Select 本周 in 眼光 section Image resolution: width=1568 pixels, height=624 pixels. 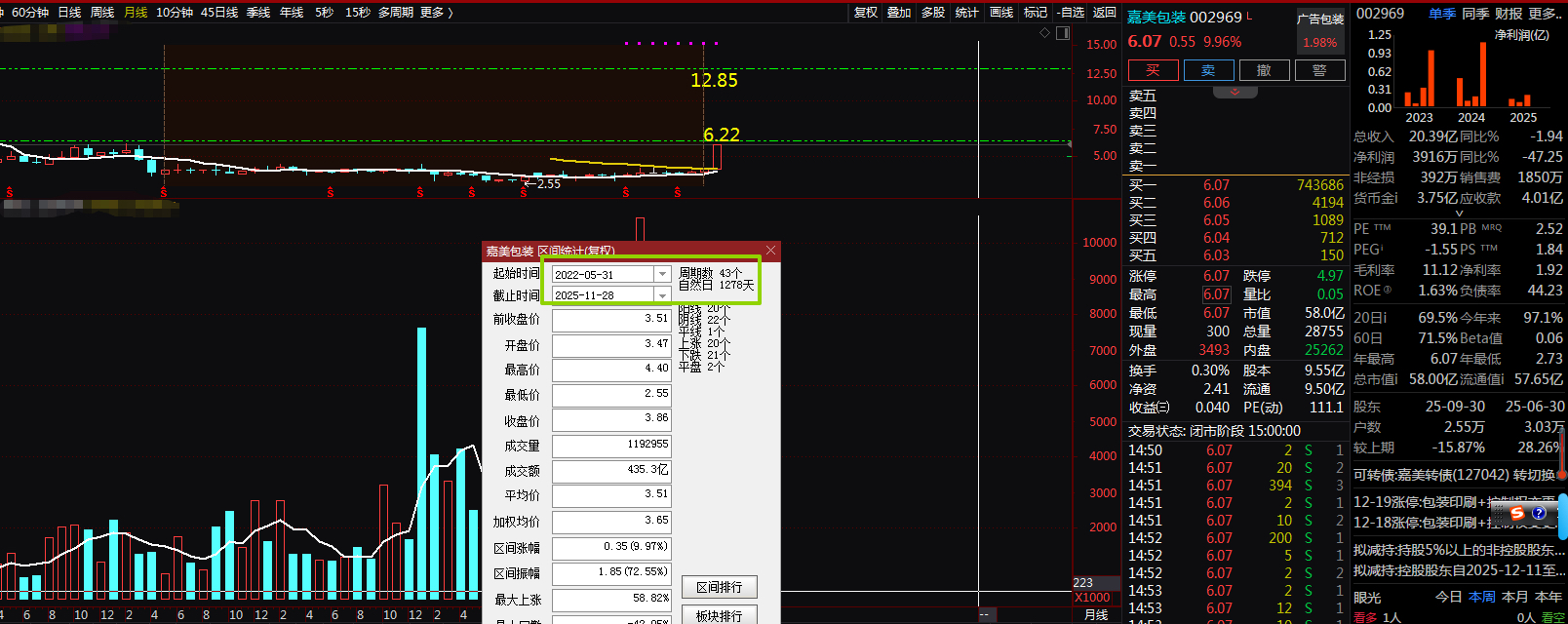tap(1481, 597)
